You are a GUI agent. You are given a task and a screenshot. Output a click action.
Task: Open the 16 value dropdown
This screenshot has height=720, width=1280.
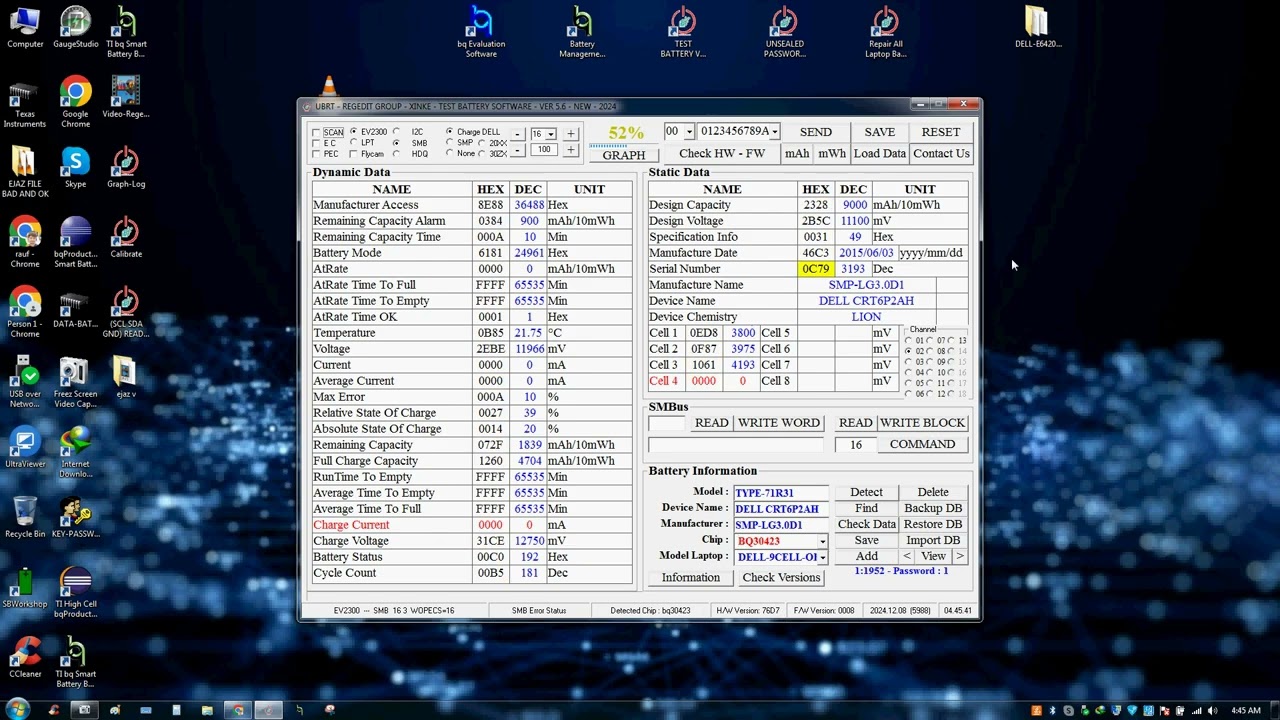(x=550, y=134)
